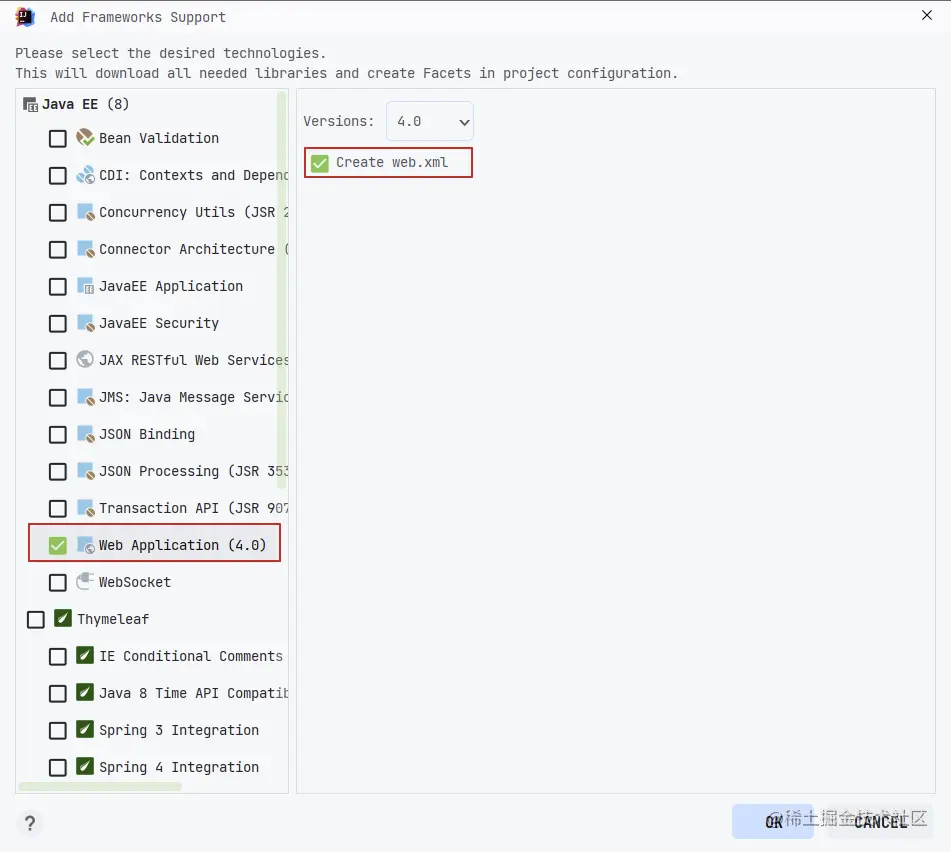Click the Connector Architecture icon
The image size is (951, 852).
[85, 249]
